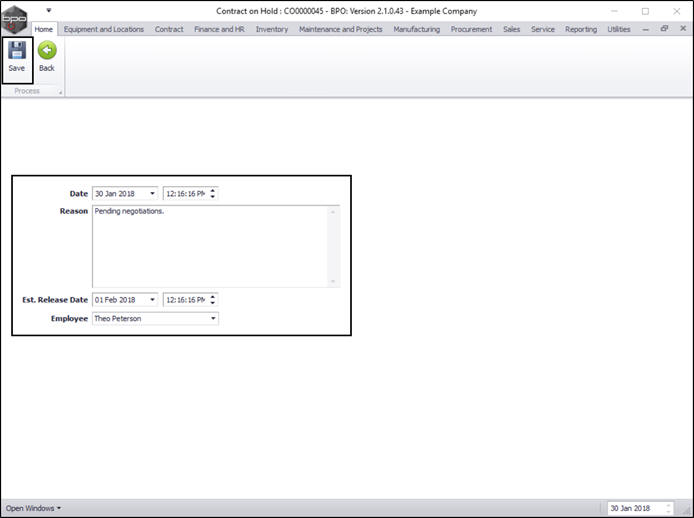Switch to the Home ribbon tab
The width and height of the screenshot is (694, 518).
click(x=44, y=29)
